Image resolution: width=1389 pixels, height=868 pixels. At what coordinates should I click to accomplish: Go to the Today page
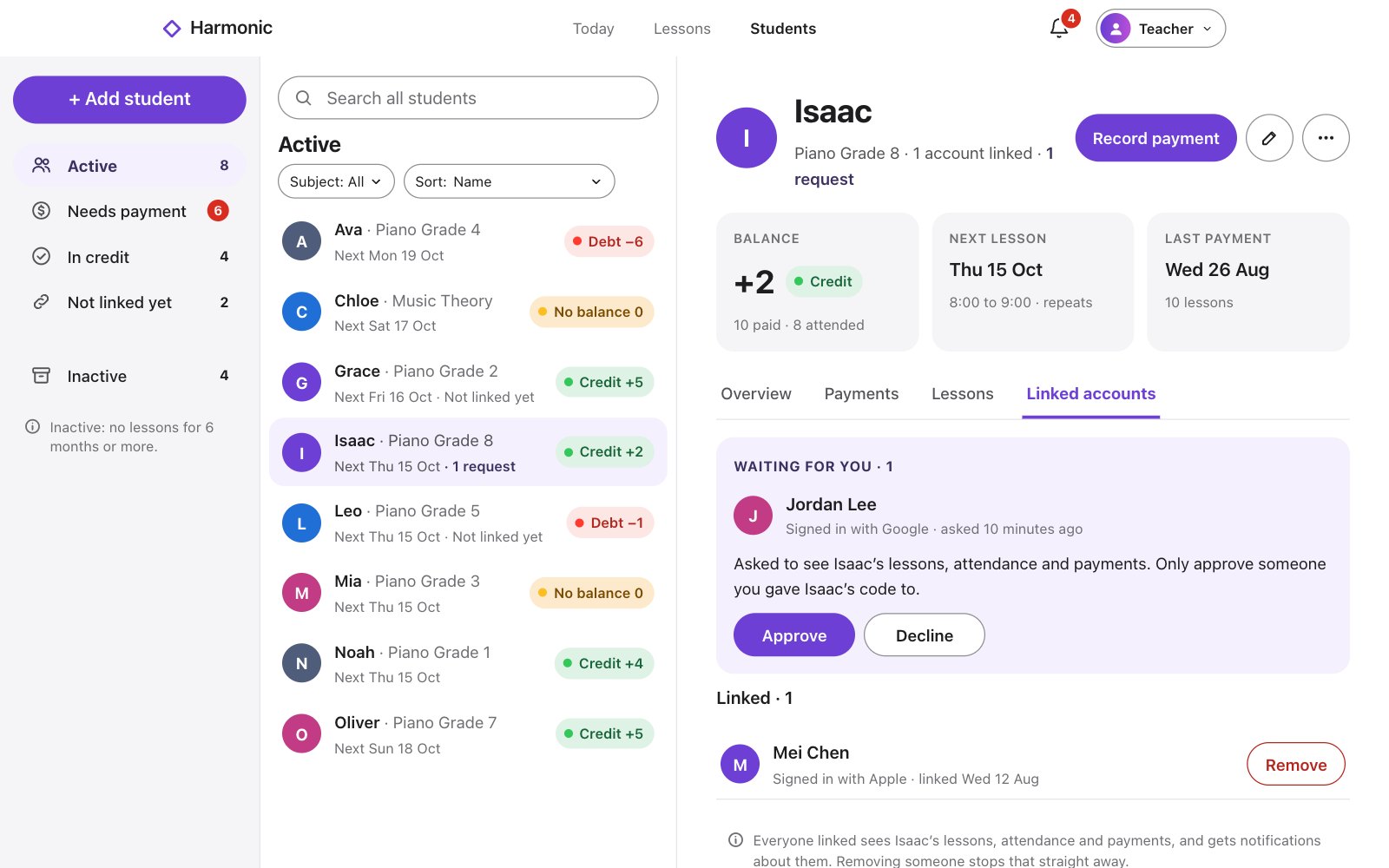pos(593,29)
